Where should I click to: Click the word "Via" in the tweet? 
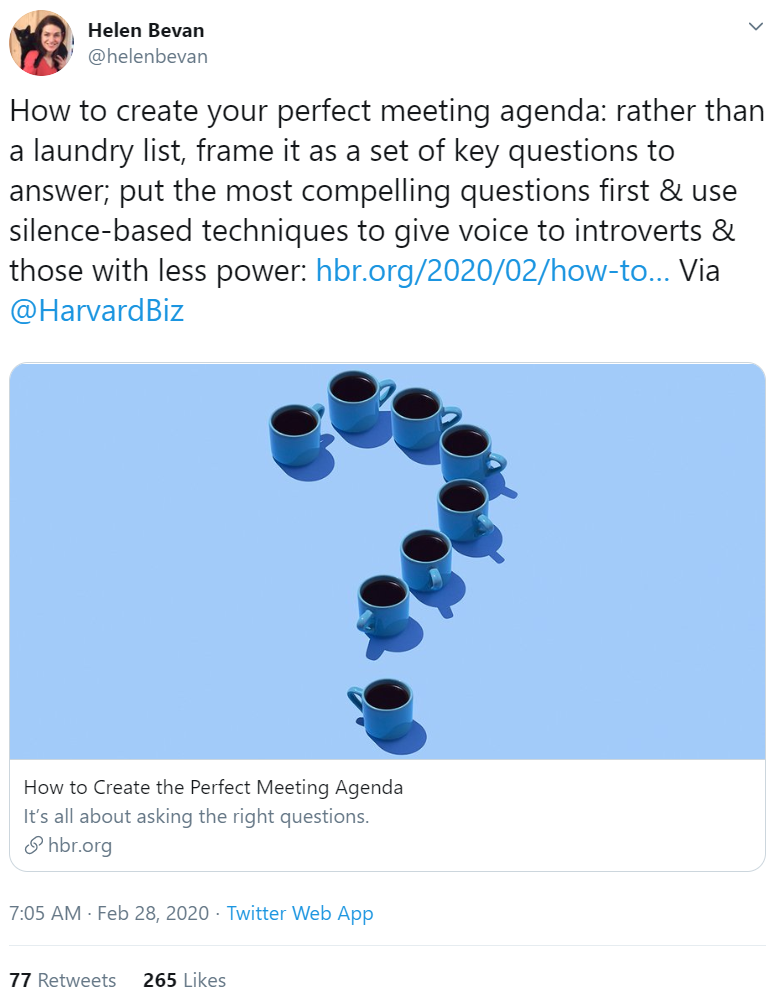pyautogui.click(x=699, y=271)
